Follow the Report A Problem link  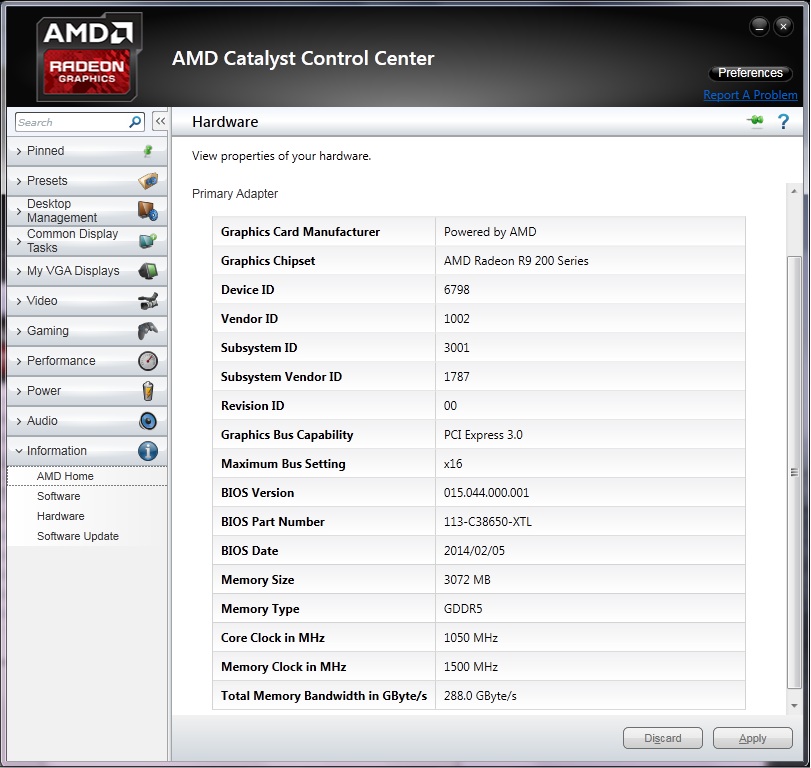pos(750,95)
